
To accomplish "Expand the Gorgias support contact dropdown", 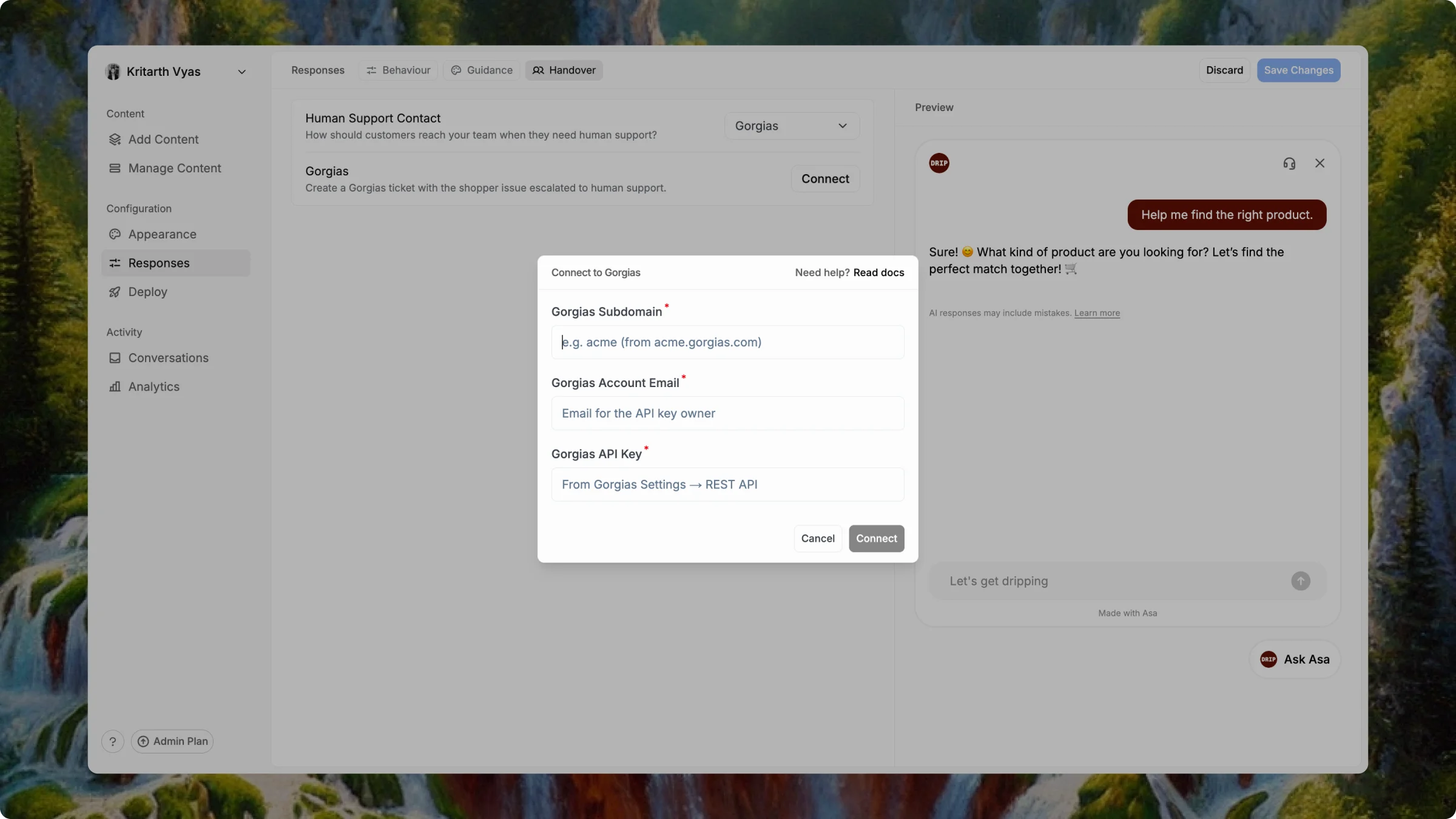I will click(792, 126).
